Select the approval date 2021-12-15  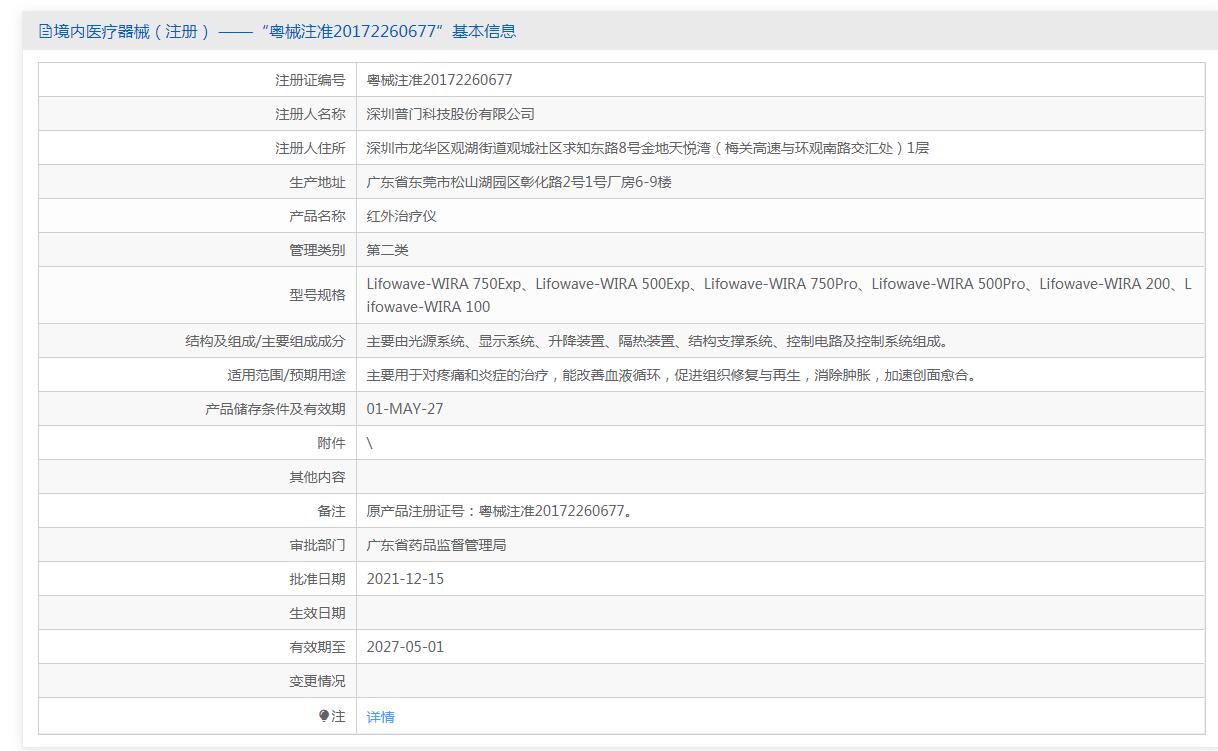click(405, 579)
